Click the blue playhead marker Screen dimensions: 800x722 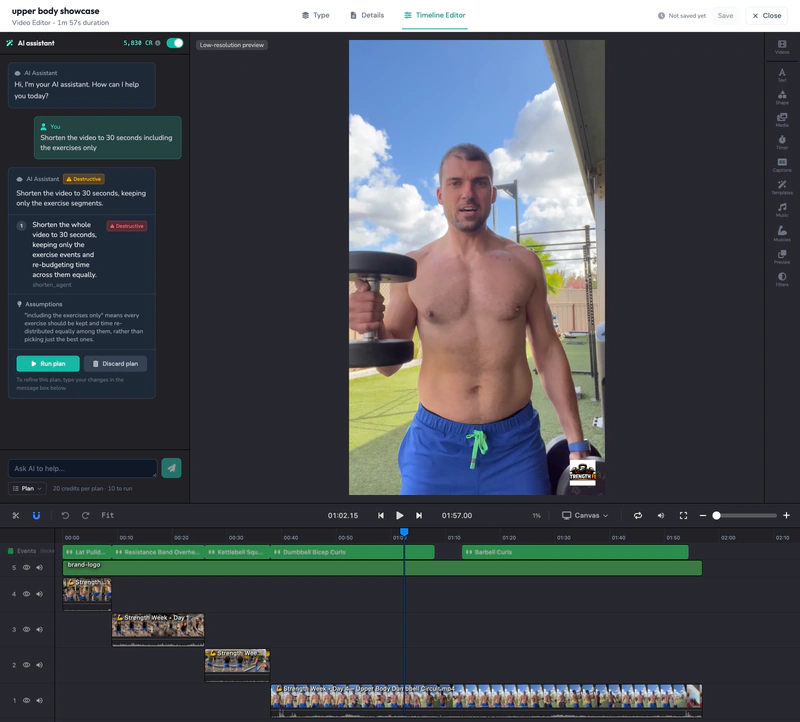(x=404, y=532)
